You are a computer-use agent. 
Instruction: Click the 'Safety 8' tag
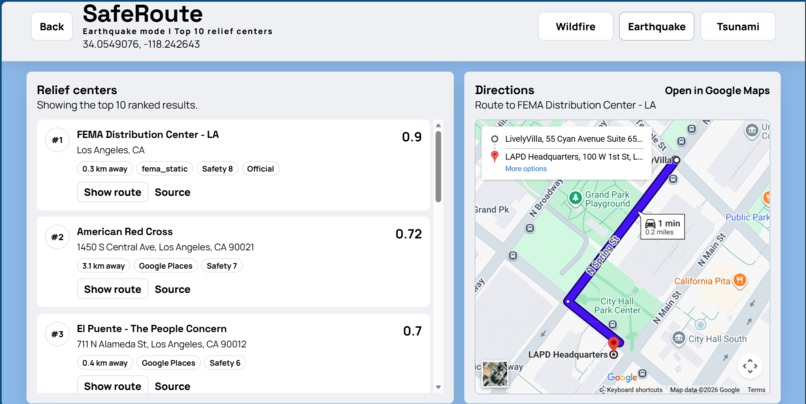coord(217,169)
